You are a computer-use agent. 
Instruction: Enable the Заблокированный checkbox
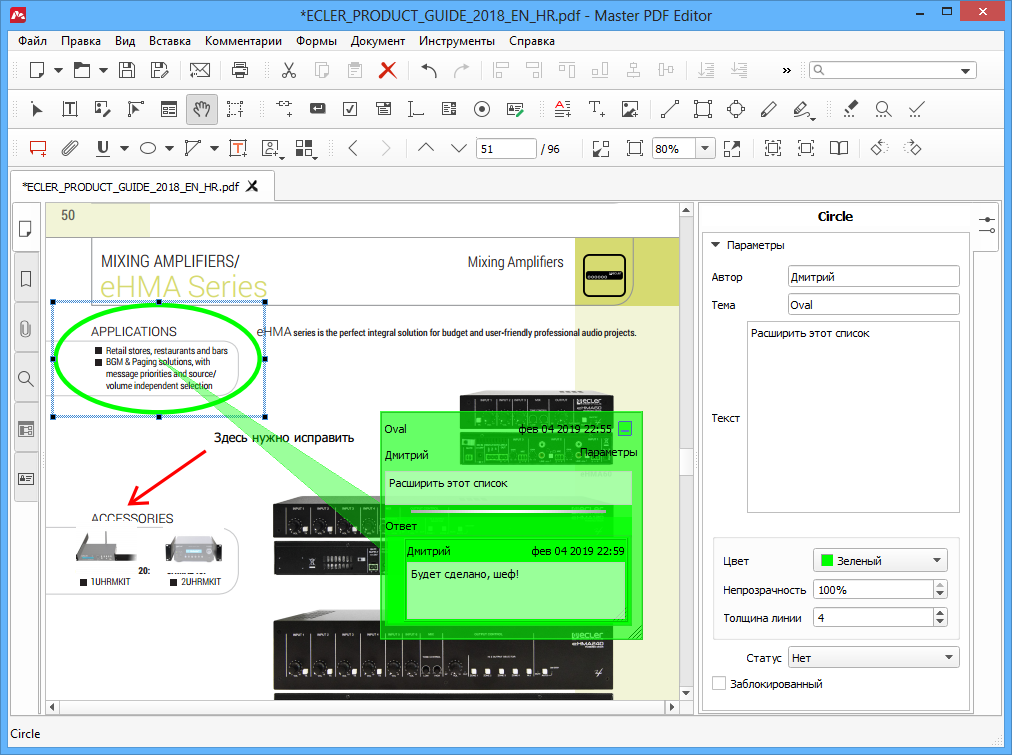[x=719, y=684]
